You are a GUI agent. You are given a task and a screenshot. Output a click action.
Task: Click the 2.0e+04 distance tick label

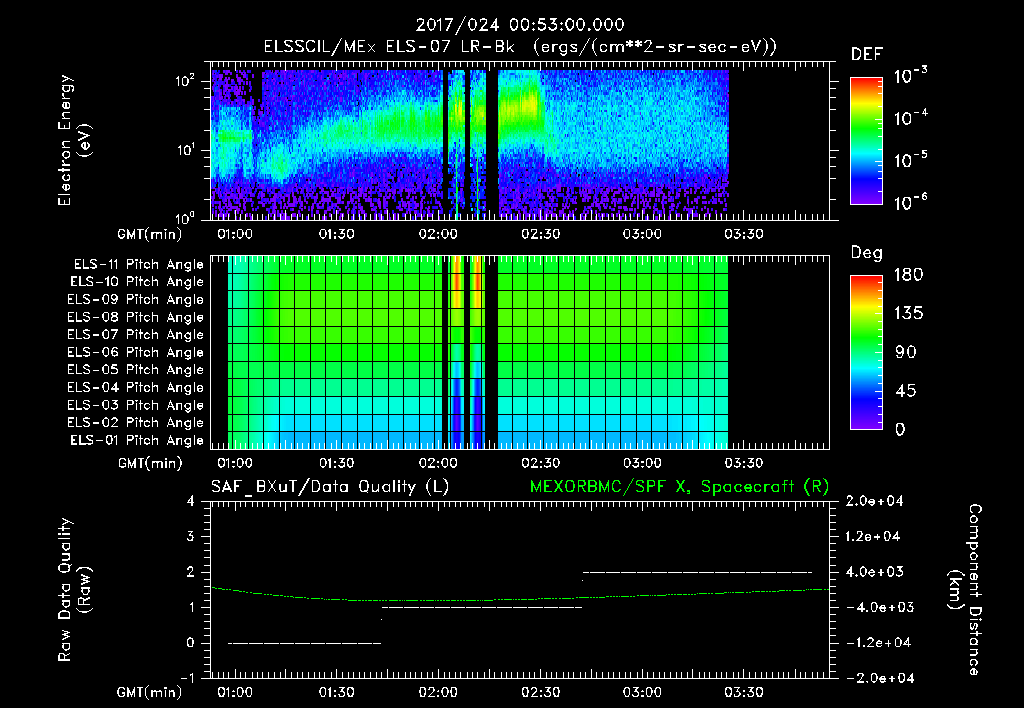[874, 501]
